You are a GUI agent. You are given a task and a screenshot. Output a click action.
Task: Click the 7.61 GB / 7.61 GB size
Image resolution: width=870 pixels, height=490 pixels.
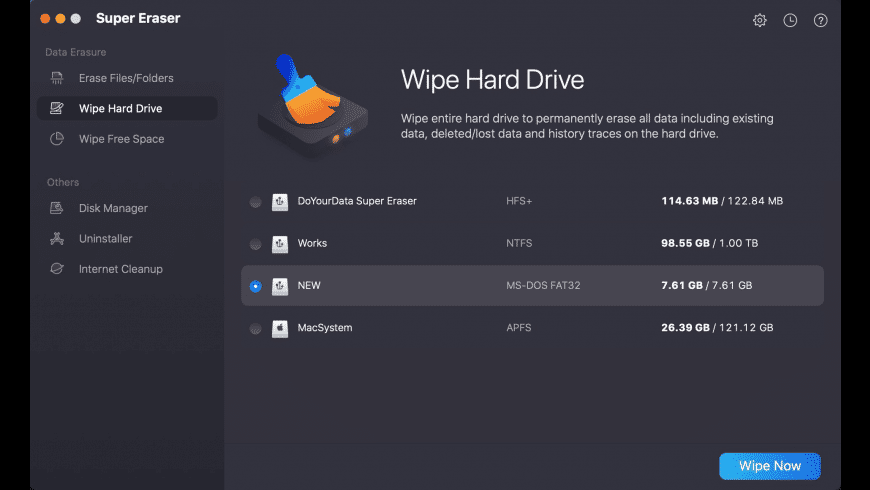[x=706, y=285]
